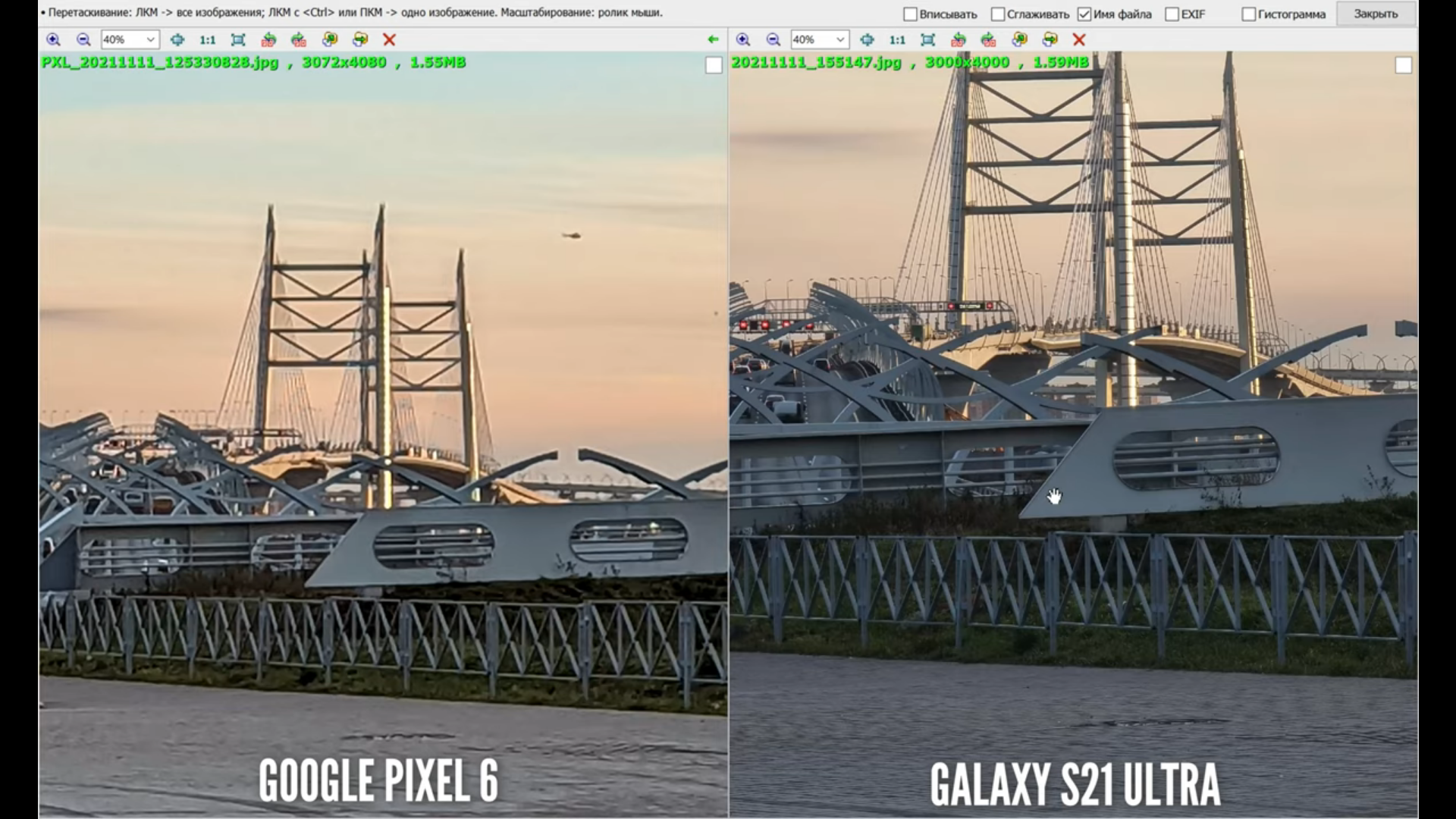This screenshot has width=1456, height=819.
Task: Click the right Galaxy S21 Ultra comparison image
Action: 1073,434
